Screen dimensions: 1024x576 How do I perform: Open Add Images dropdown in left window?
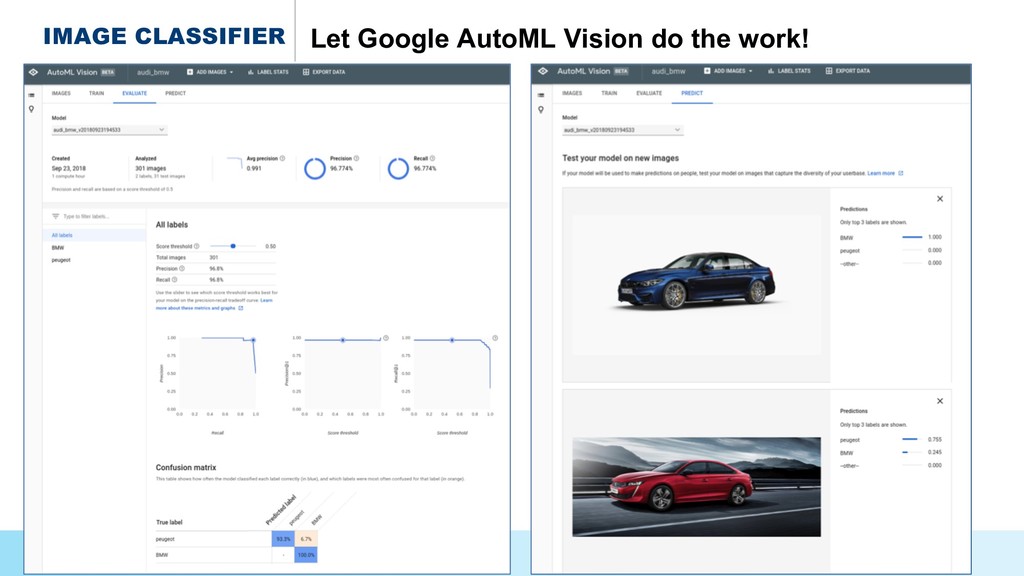(210, 72)
